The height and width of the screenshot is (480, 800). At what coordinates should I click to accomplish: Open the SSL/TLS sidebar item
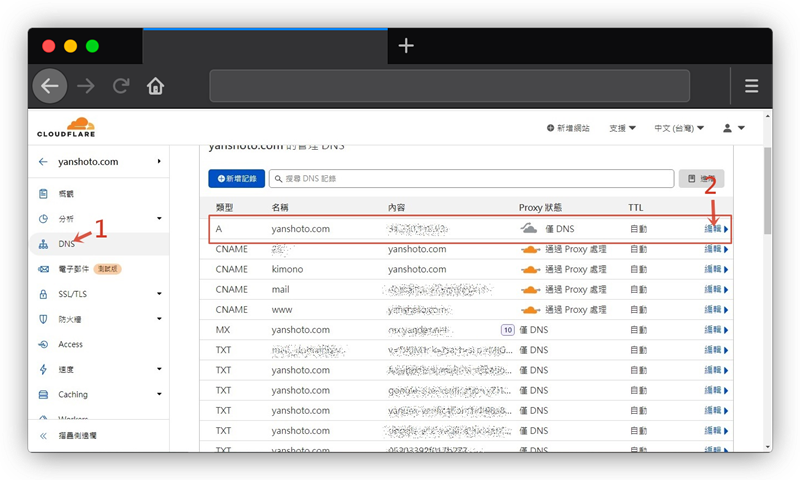pyautogui.click(x=72, y=294)
